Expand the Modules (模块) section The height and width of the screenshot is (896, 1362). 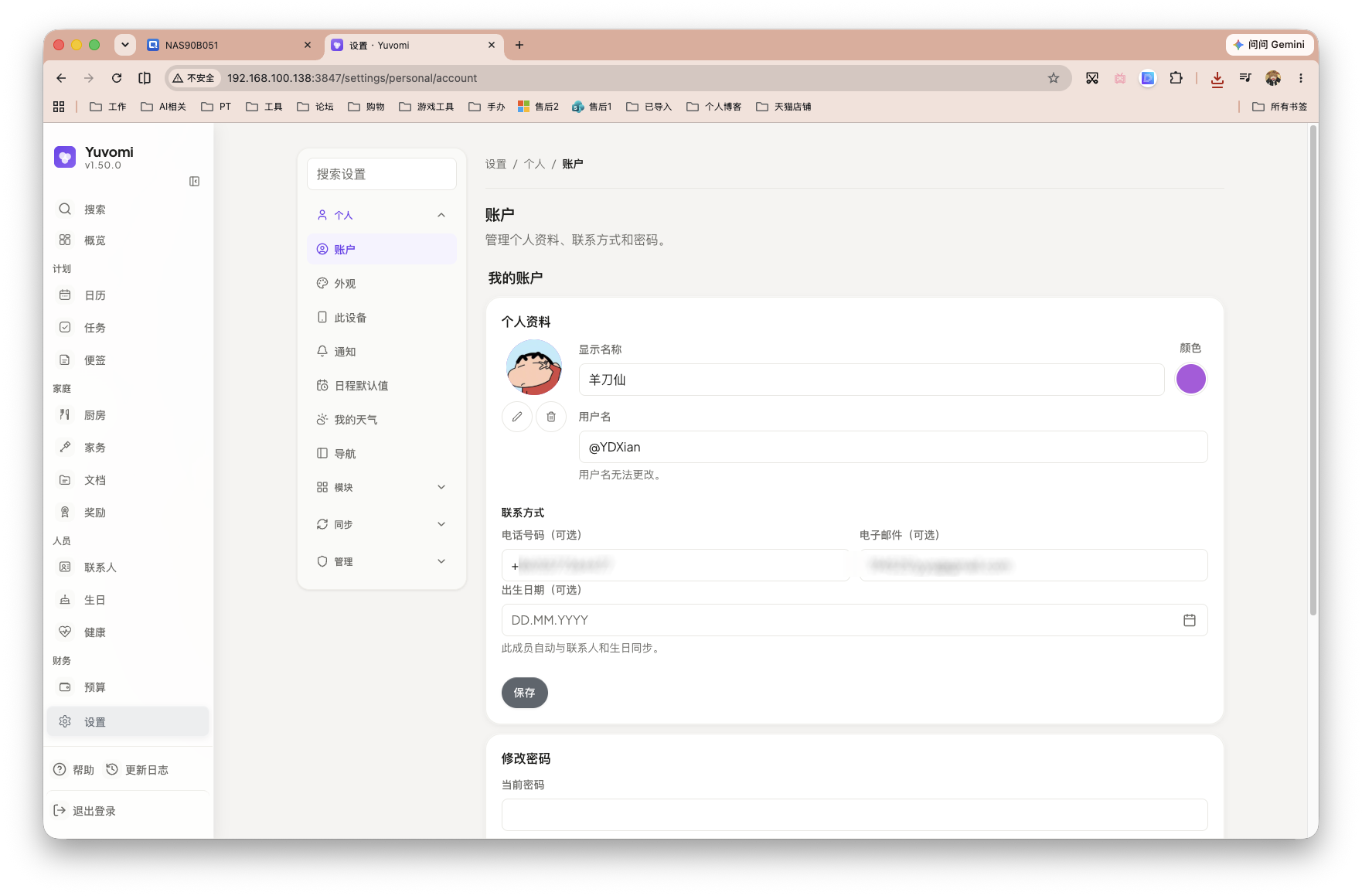(382, 487)
